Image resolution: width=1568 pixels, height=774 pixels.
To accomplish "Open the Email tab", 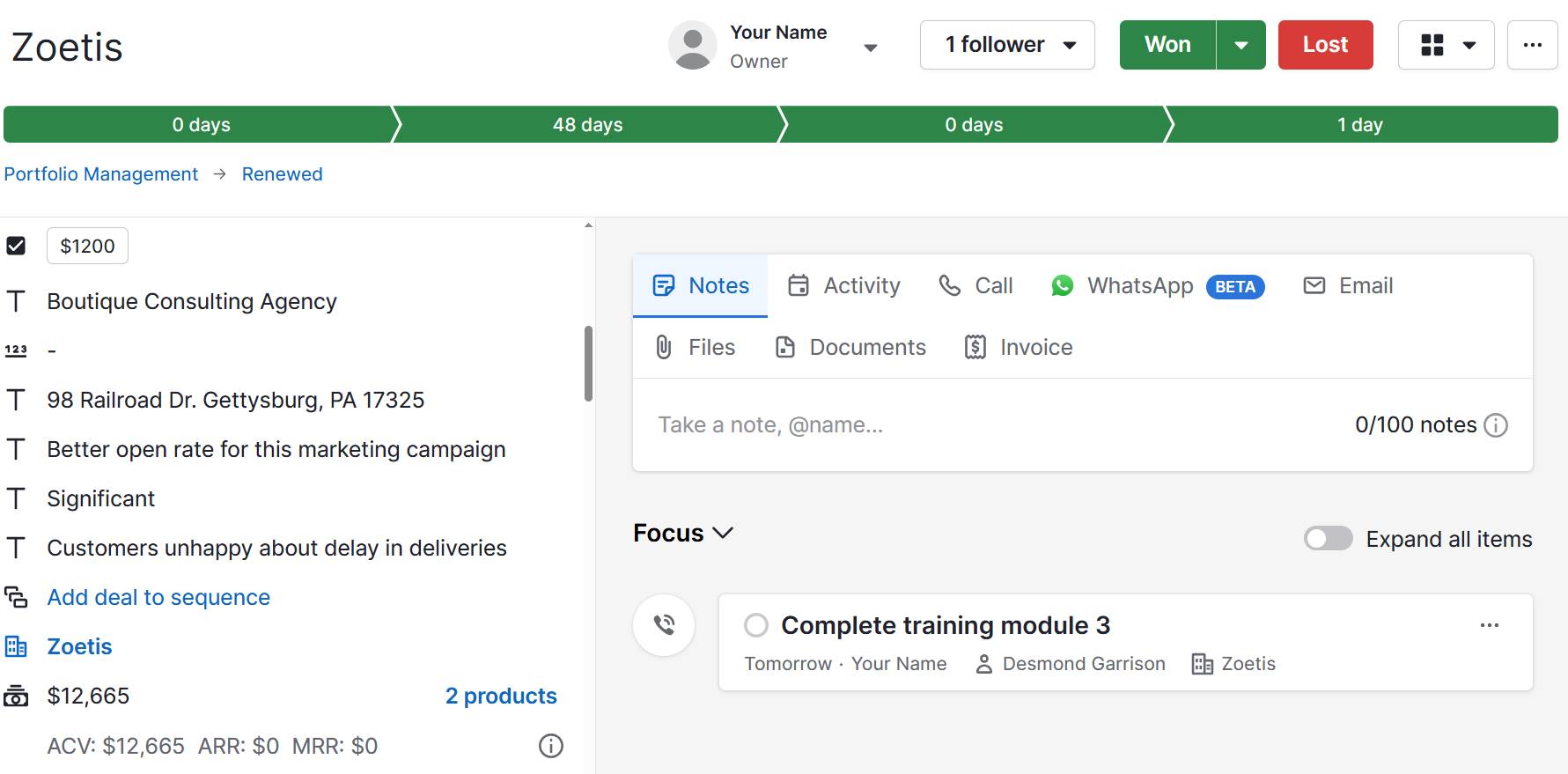I will [x=1348, y=285].
